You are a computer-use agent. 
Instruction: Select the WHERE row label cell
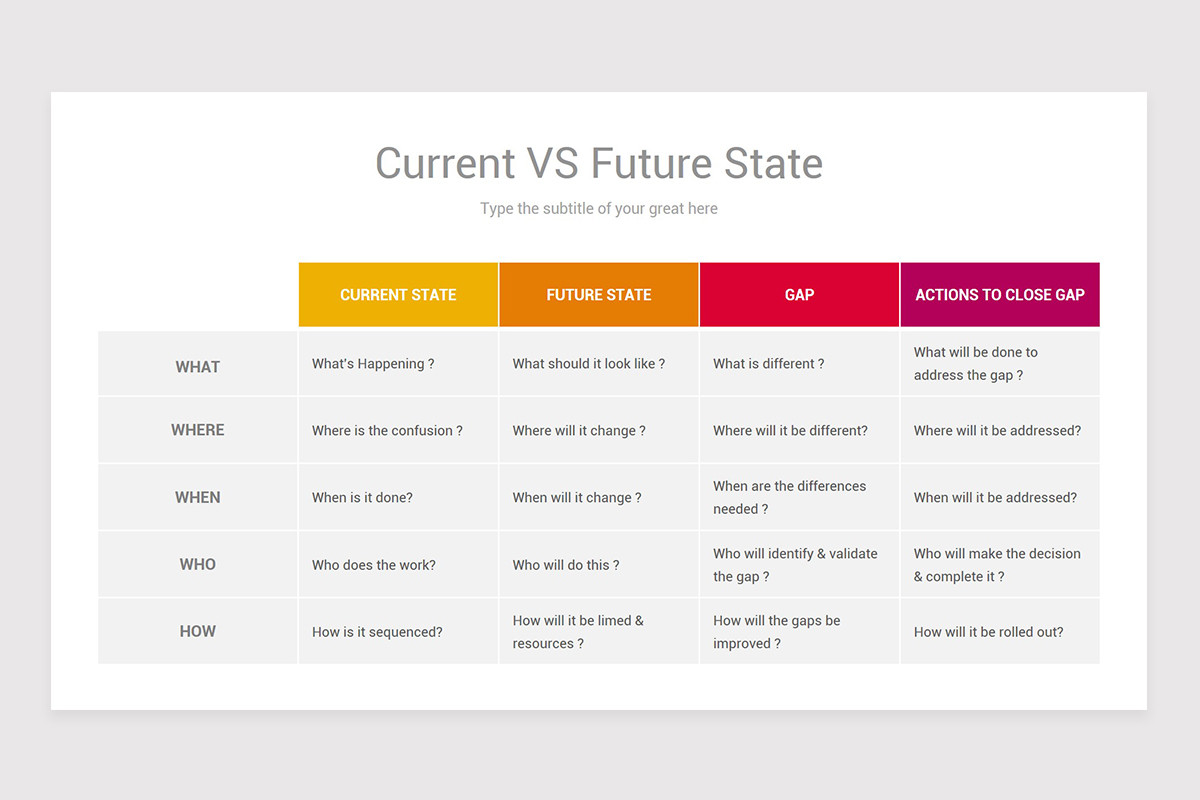pos(198,430)
